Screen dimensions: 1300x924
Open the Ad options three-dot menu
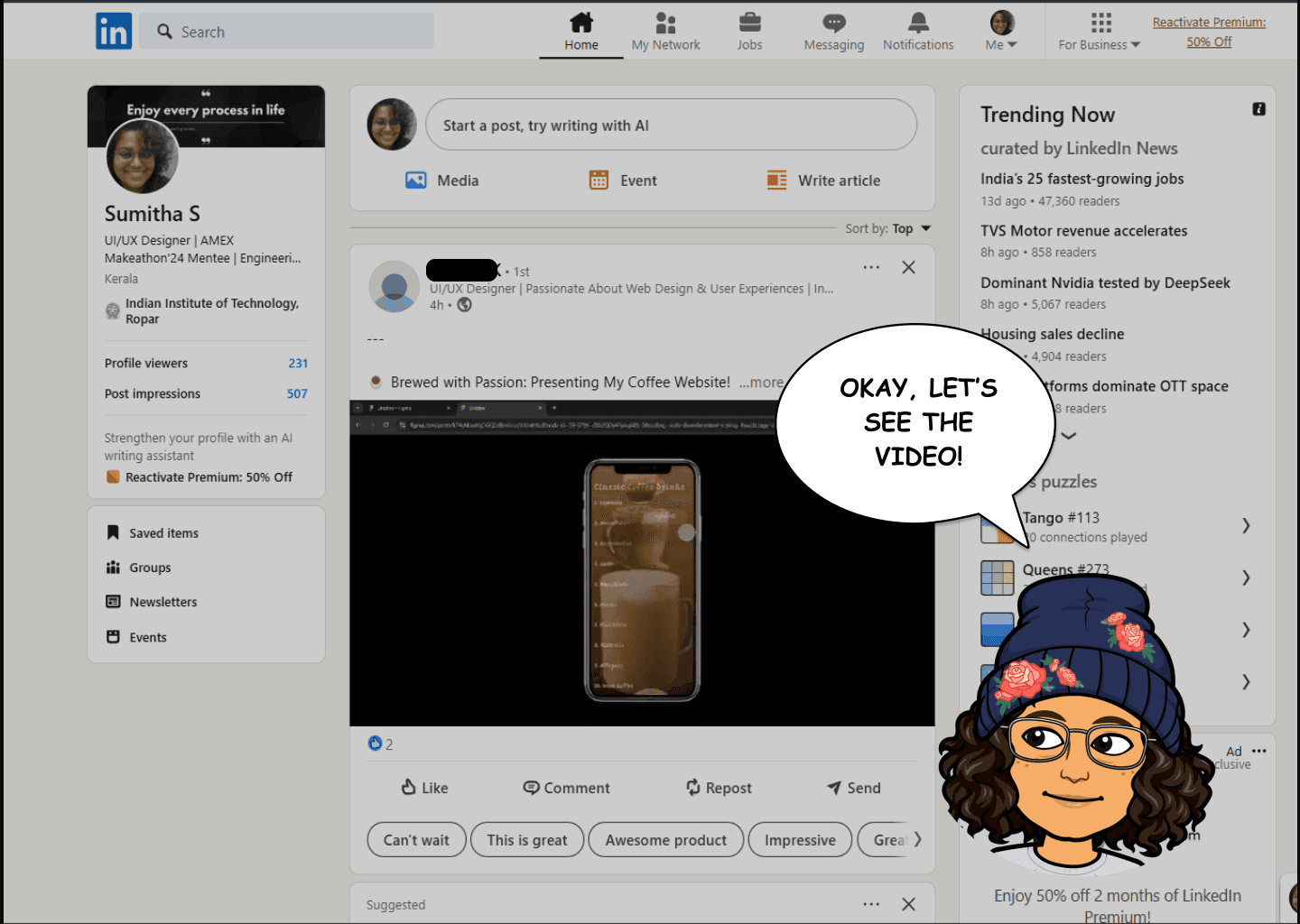pos(1259,751)
